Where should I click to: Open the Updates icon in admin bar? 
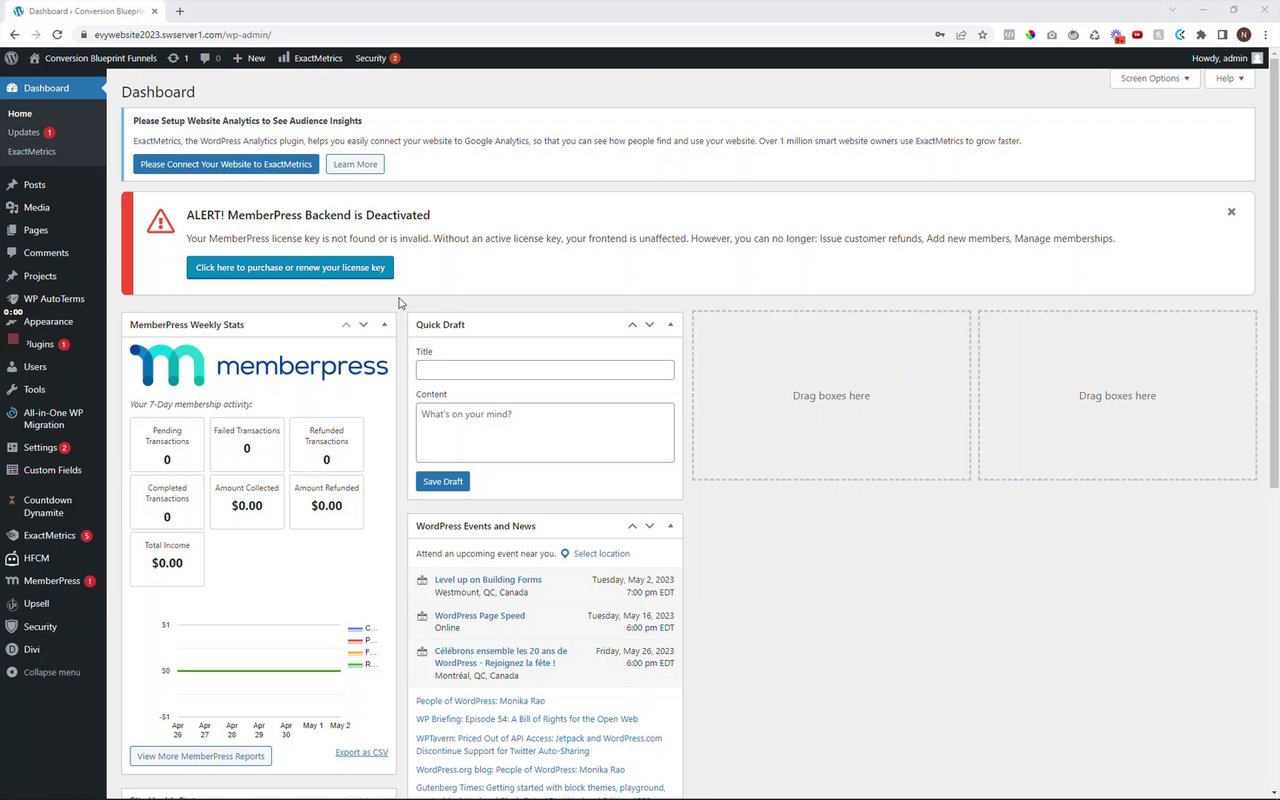point(178,58)
